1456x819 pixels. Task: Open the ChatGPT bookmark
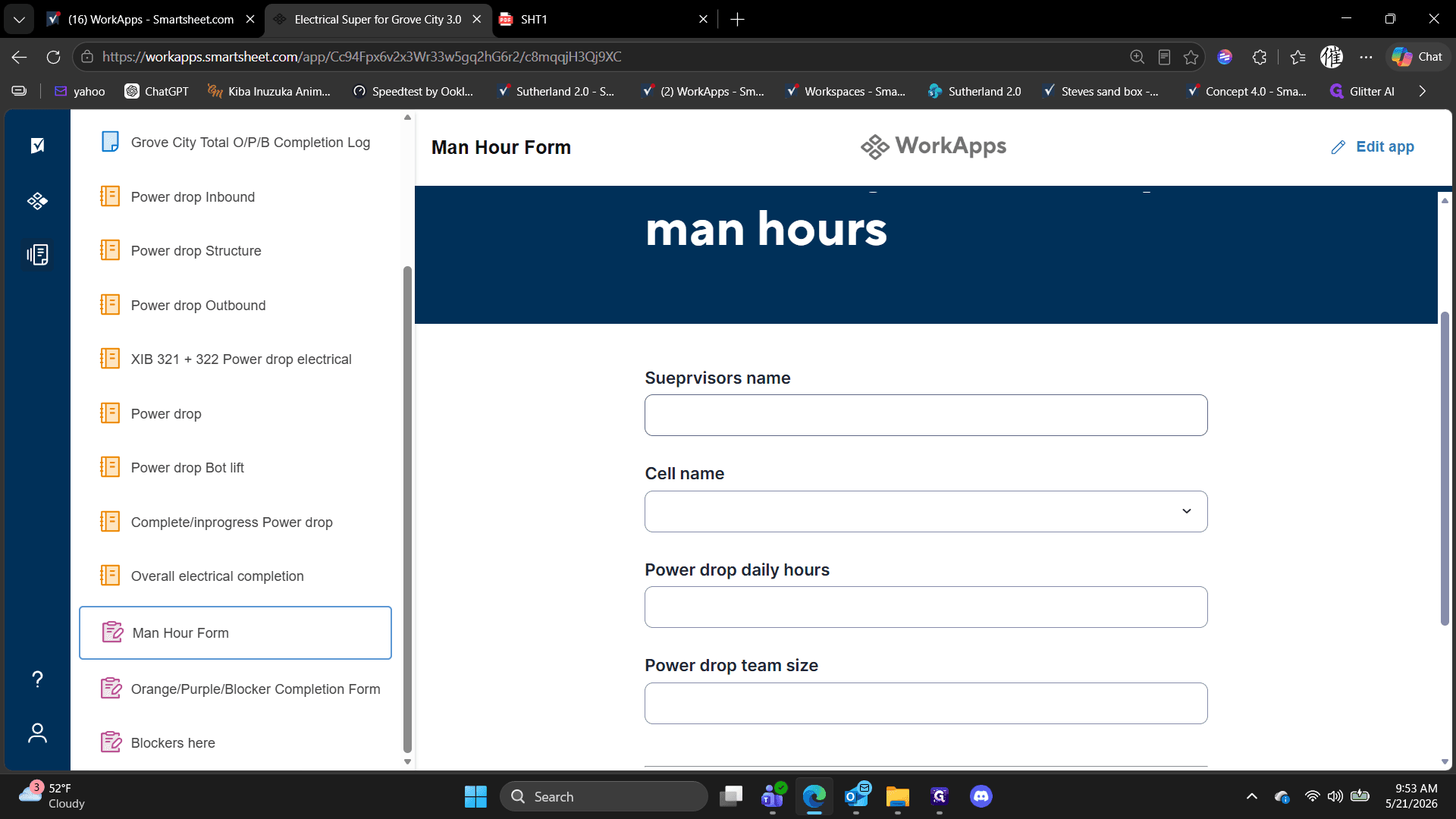click(157, 91)
